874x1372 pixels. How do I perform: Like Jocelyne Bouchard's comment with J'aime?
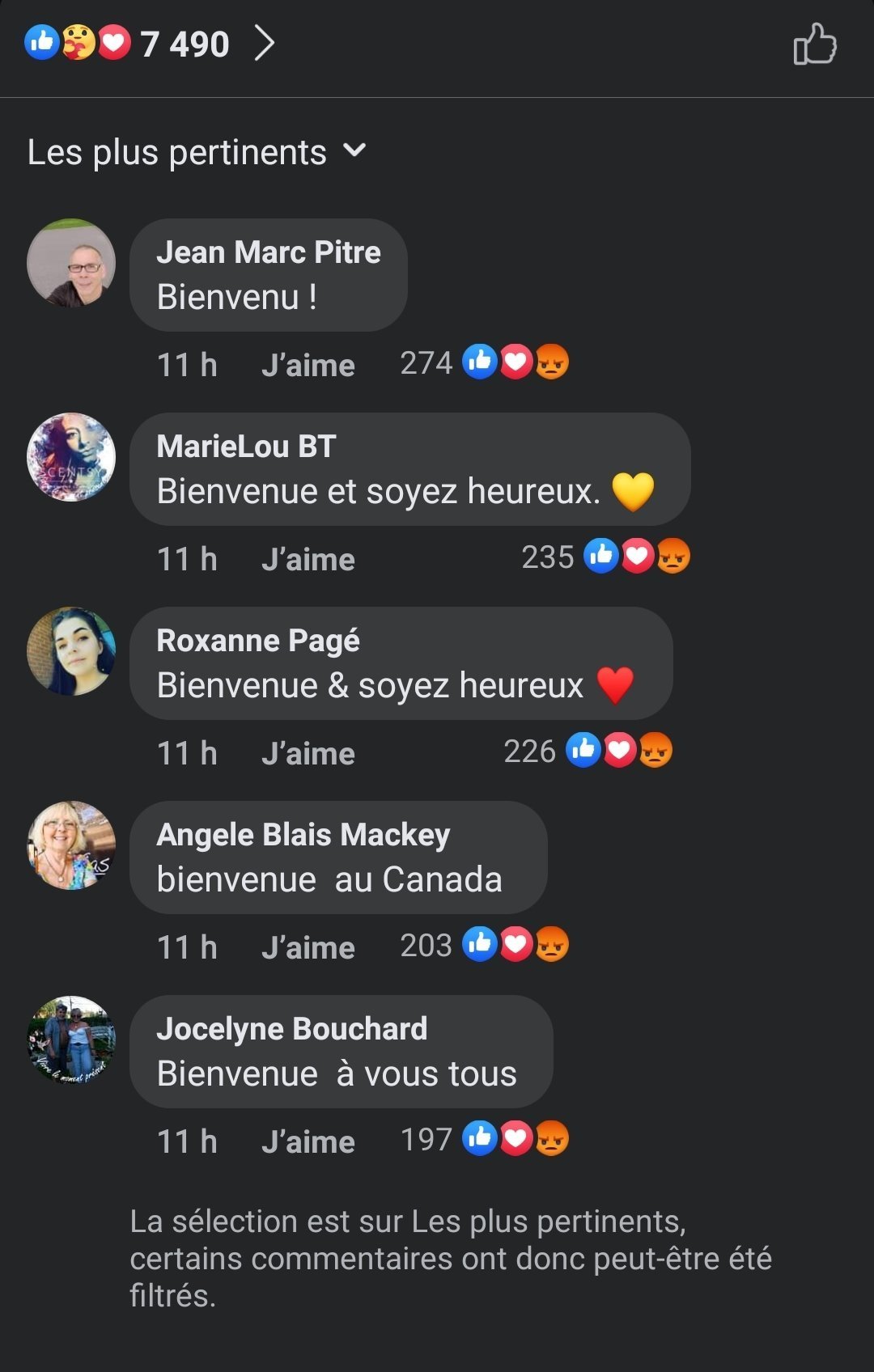[x=308, y=1141]
